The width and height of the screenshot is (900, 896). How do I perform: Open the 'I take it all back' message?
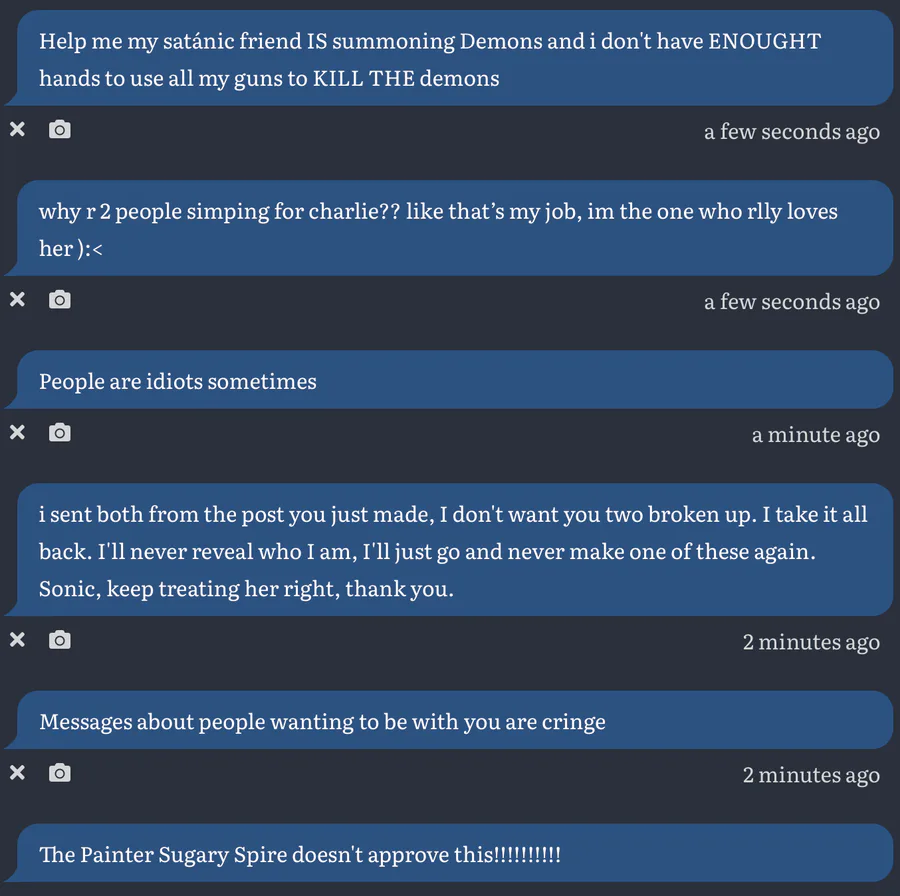point(450,551)
